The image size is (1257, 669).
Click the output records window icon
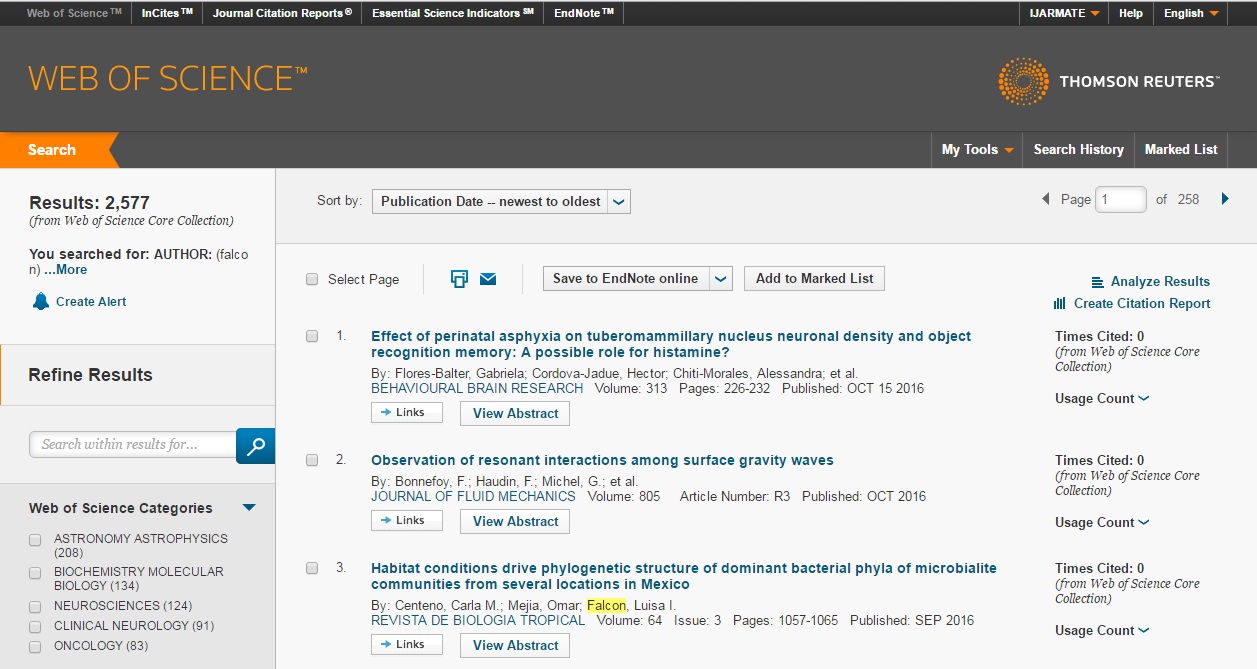pos(459,279)
